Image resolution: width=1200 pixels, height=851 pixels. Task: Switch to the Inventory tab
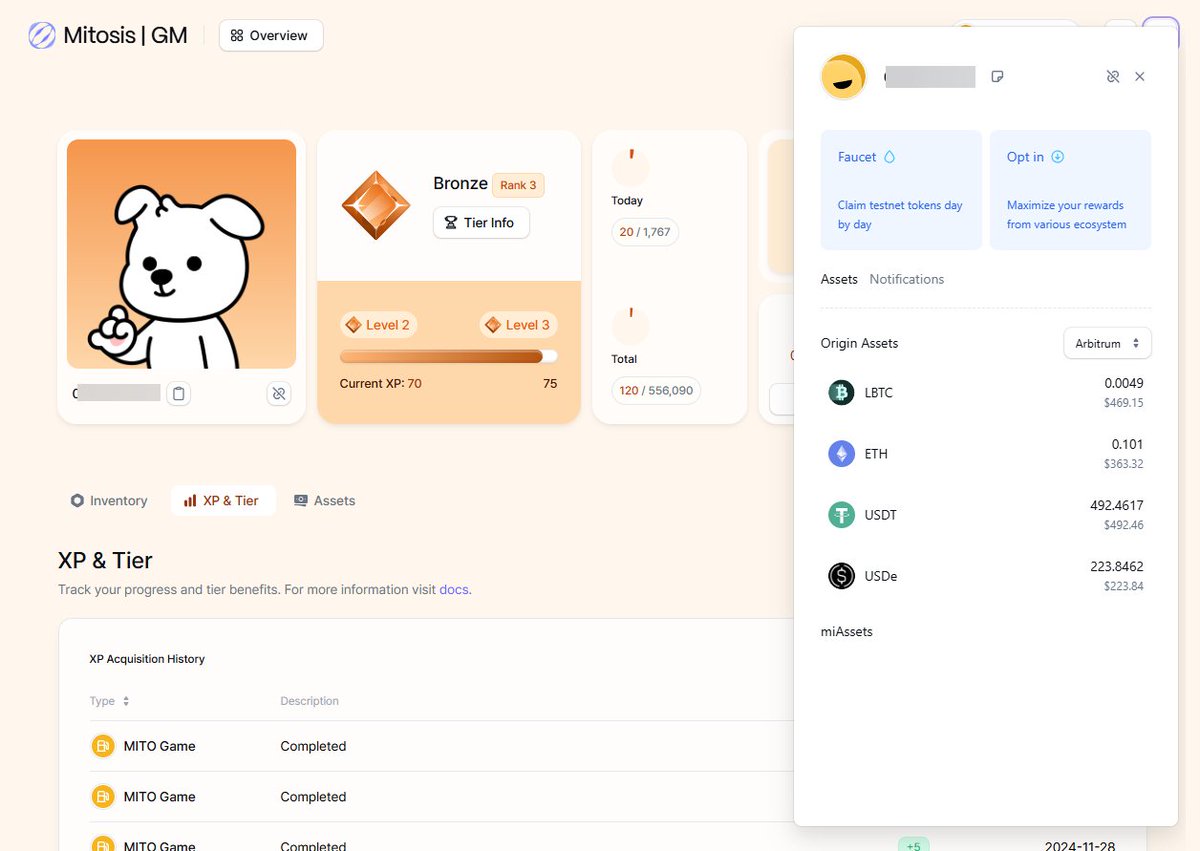109,501
